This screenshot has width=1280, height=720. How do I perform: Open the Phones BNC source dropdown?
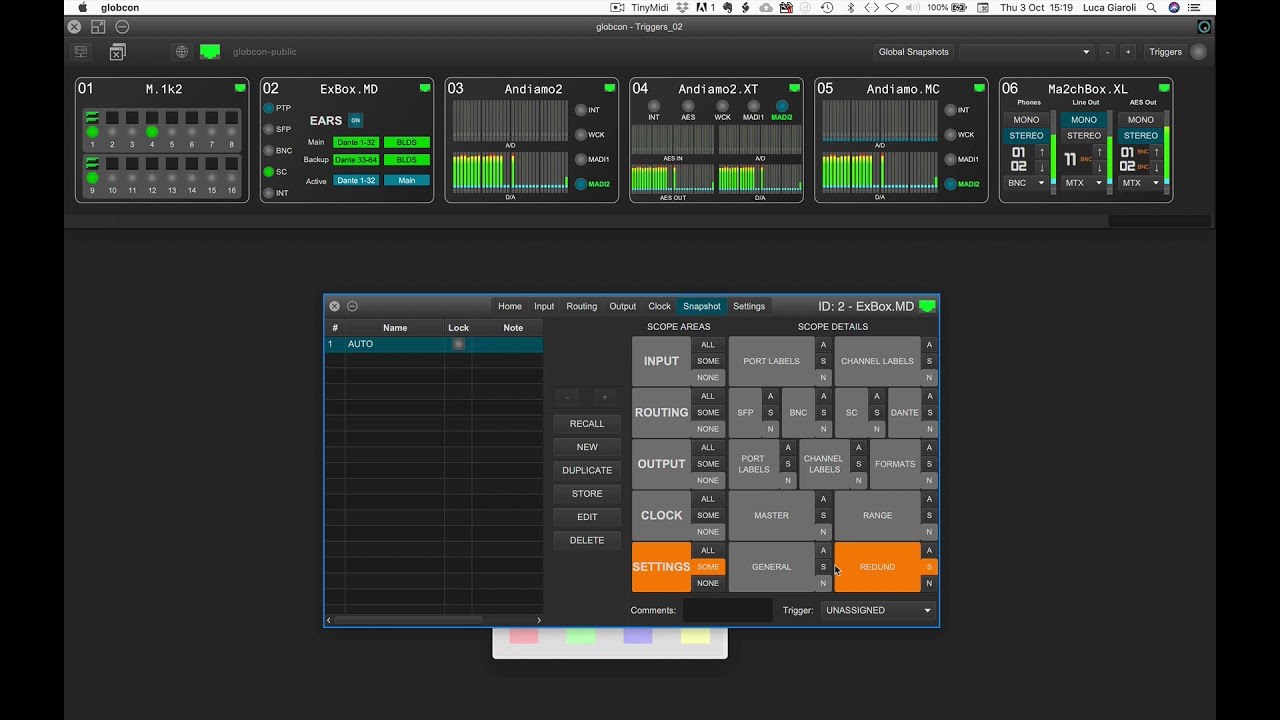tap(1027, 183)
